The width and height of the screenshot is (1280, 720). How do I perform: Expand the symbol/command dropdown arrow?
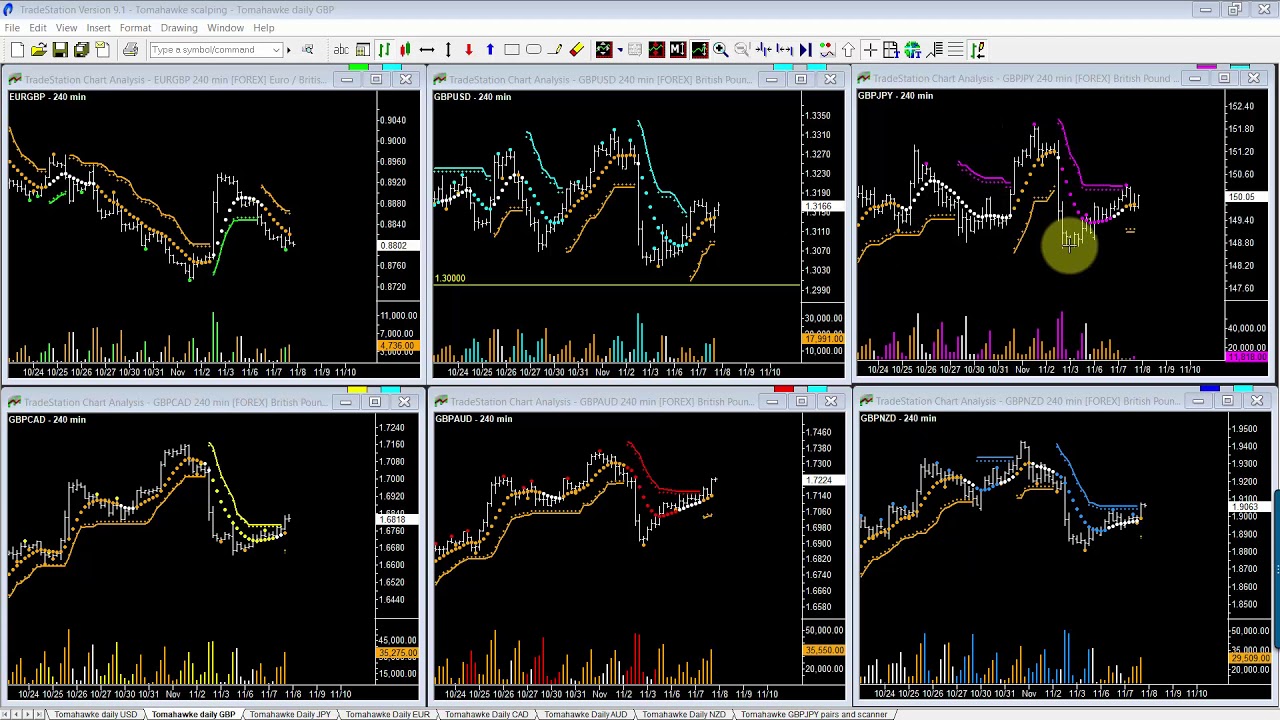pyautogui.click(x=276, y=50)
